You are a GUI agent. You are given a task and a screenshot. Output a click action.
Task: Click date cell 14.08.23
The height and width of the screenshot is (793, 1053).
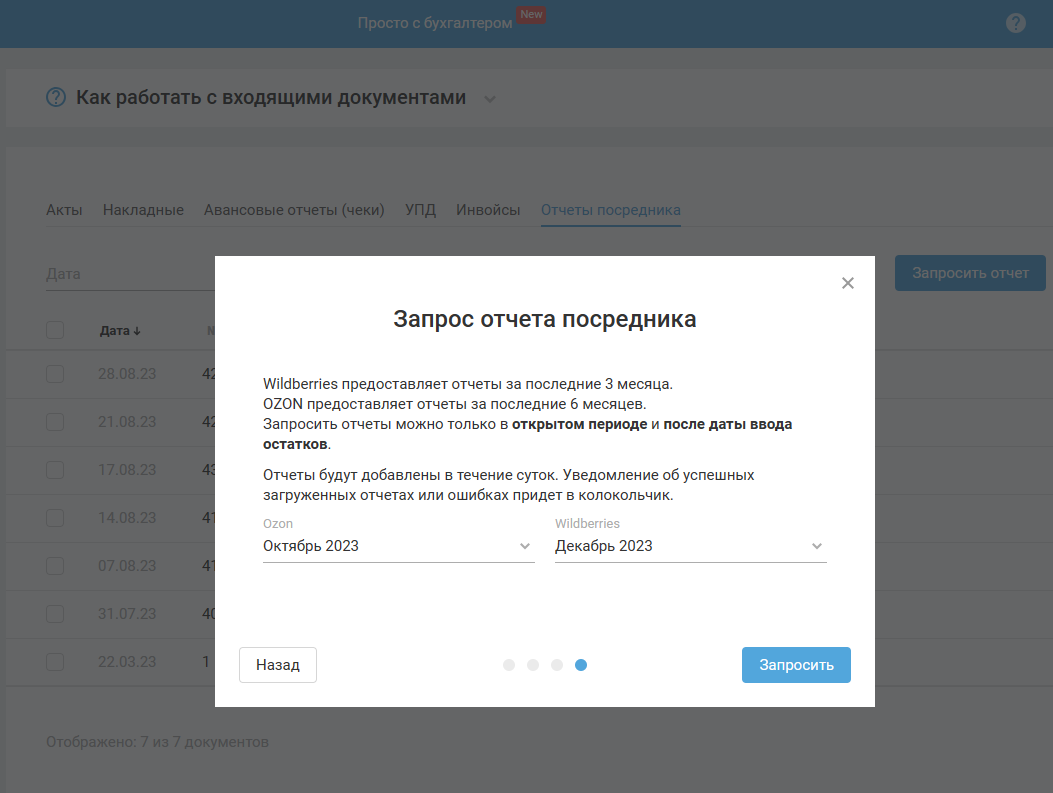tap(127, 518)
